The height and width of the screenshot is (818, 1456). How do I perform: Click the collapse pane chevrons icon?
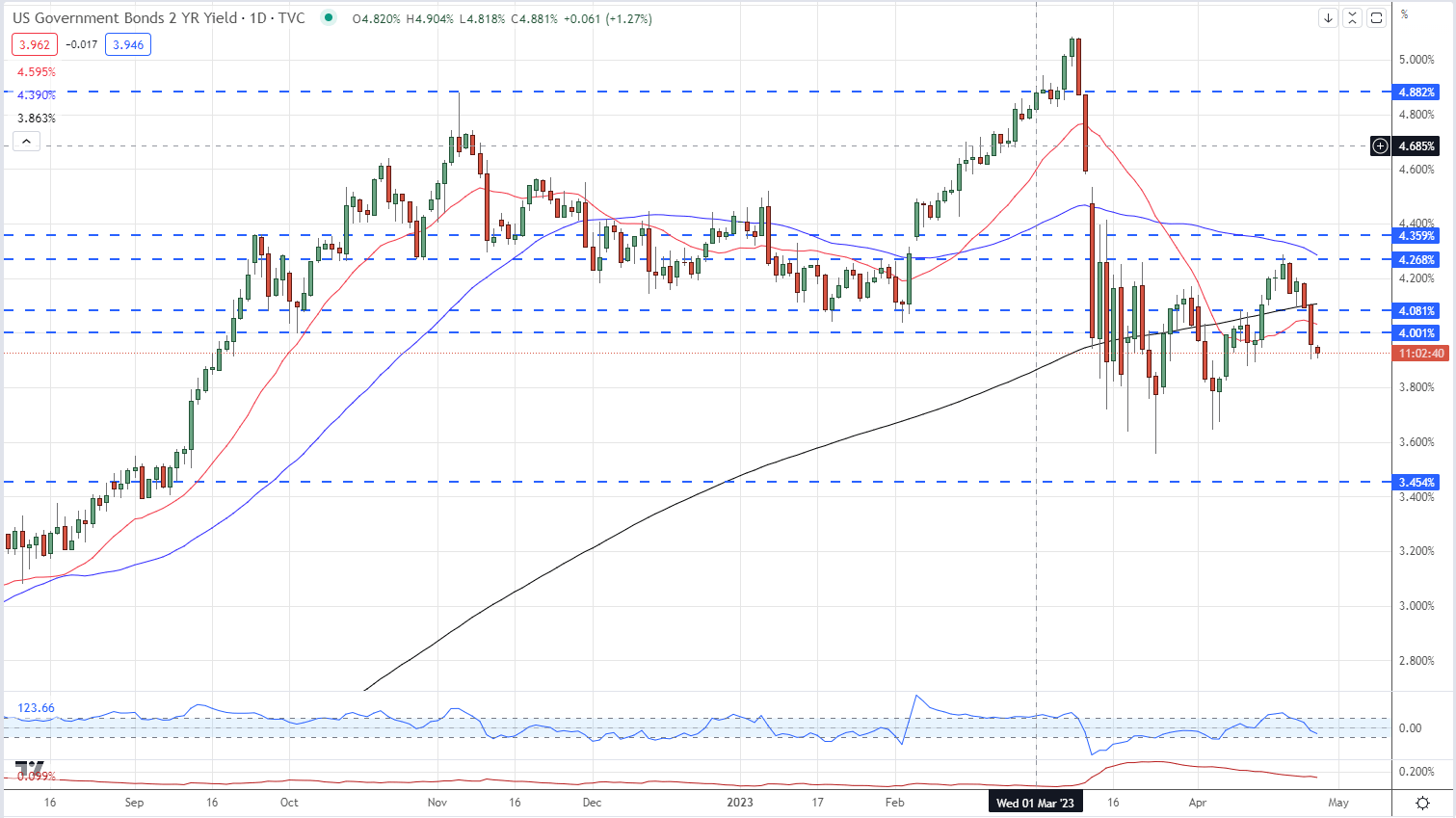tap(1352, 17)
